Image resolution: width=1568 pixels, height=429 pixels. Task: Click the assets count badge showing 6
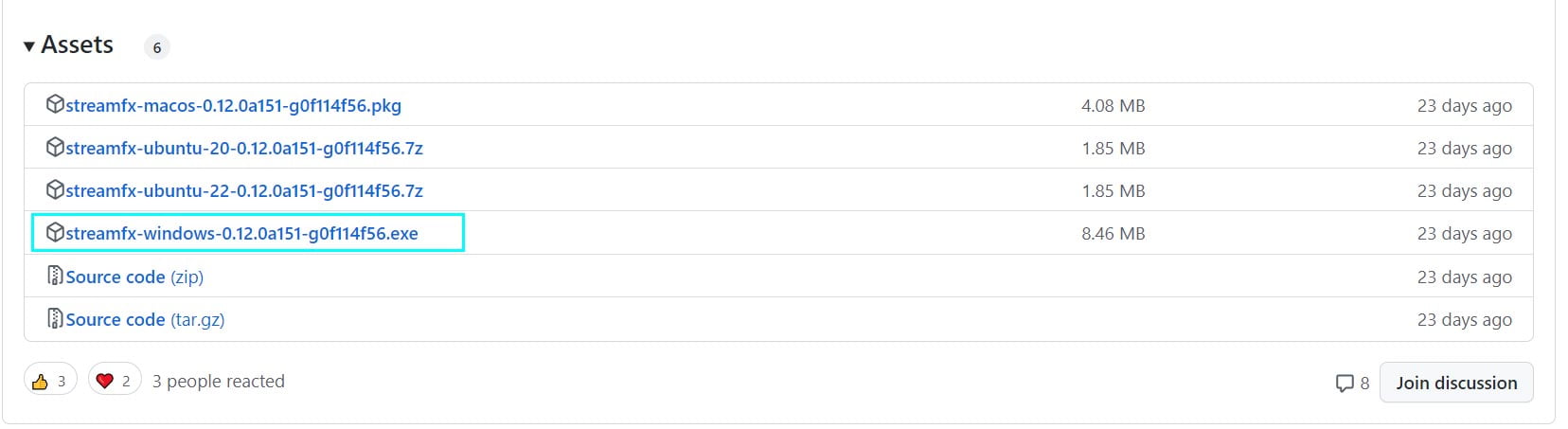157,47
